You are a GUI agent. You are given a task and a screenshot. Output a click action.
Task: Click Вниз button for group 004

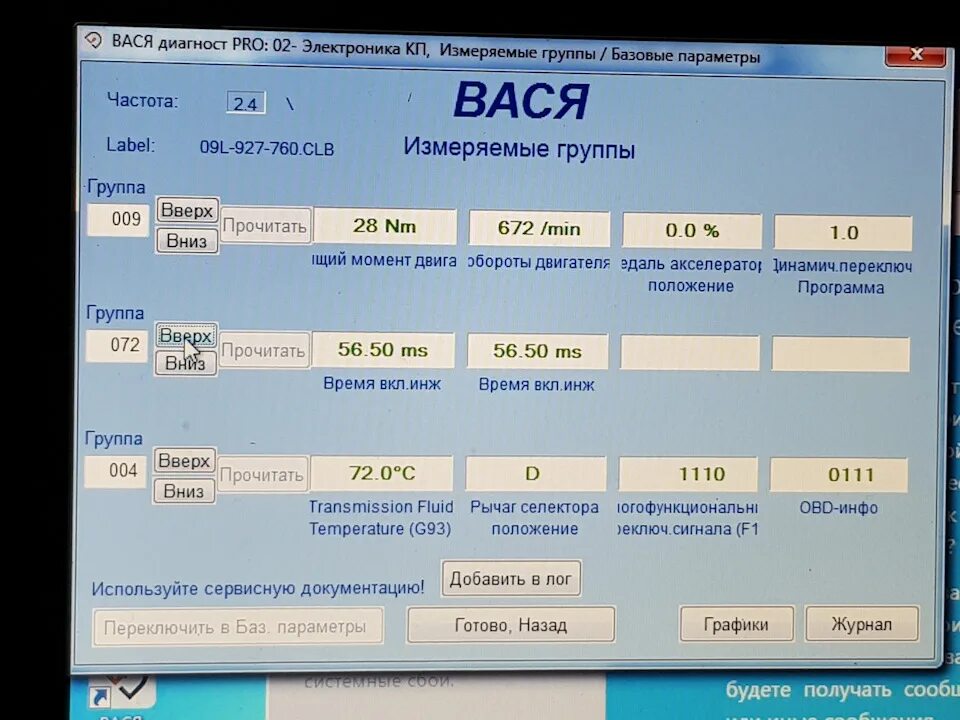click(x=184, y=491)
